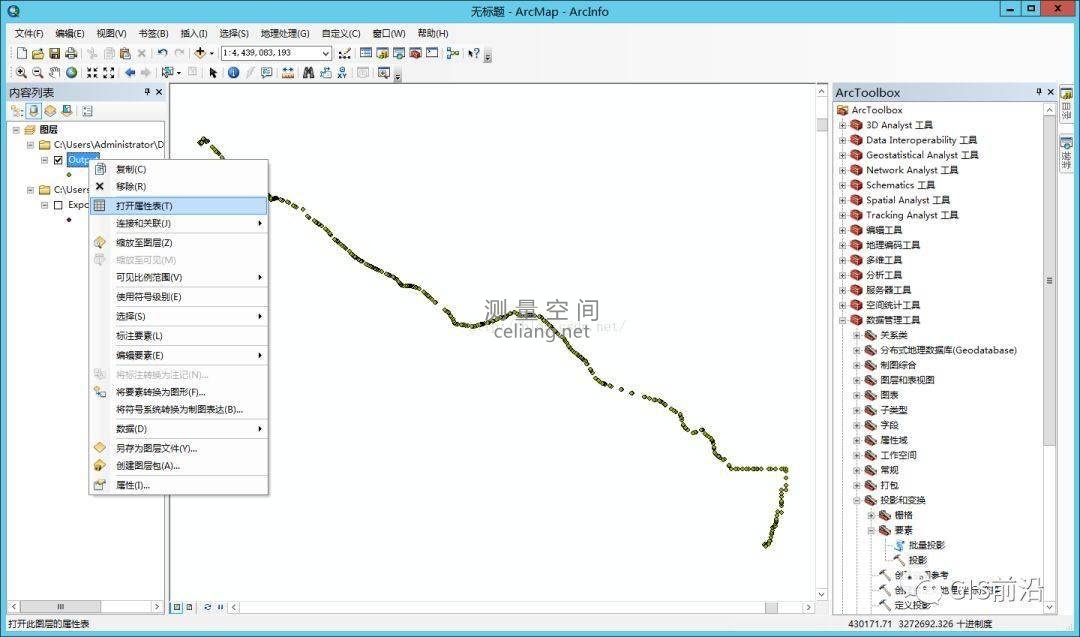
Task: Click the Export layer point symbol
Action: 69,220
